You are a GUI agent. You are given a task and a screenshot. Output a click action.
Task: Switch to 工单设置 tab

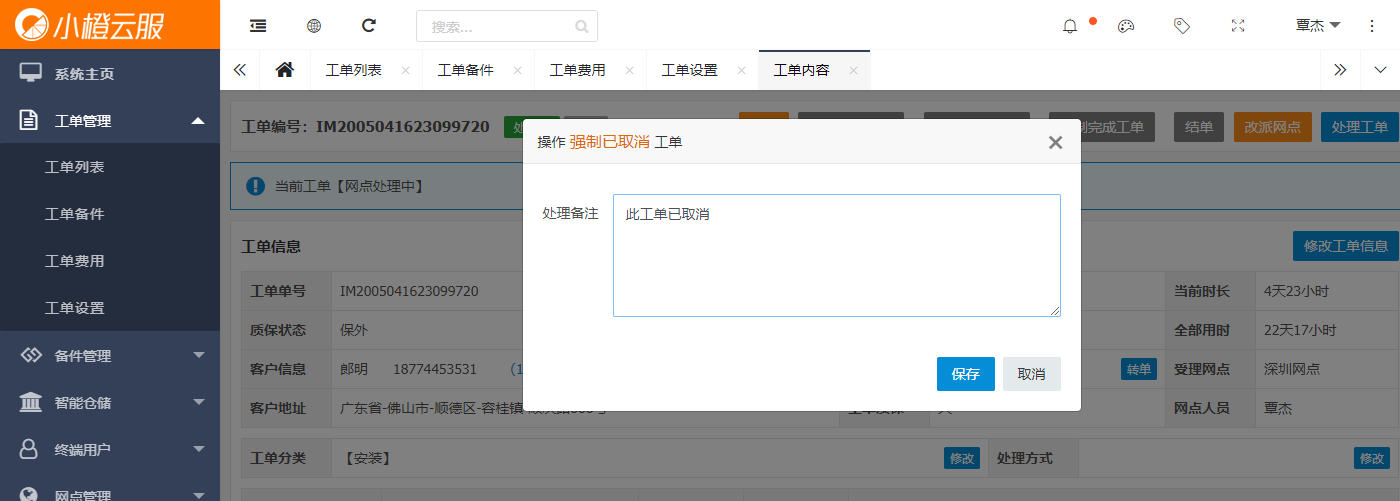coord(690,70)
